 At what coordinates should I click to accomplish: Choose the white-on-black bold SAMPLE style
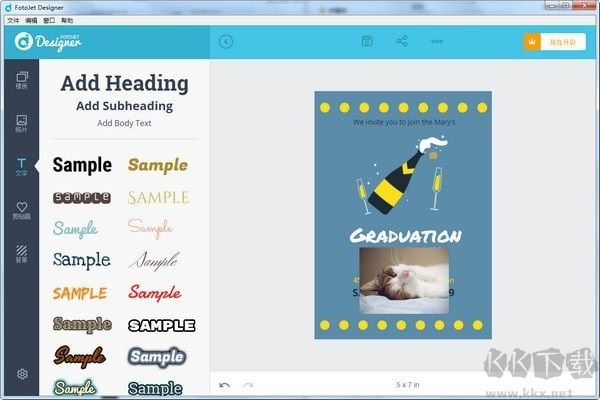[x=161, y=325]
